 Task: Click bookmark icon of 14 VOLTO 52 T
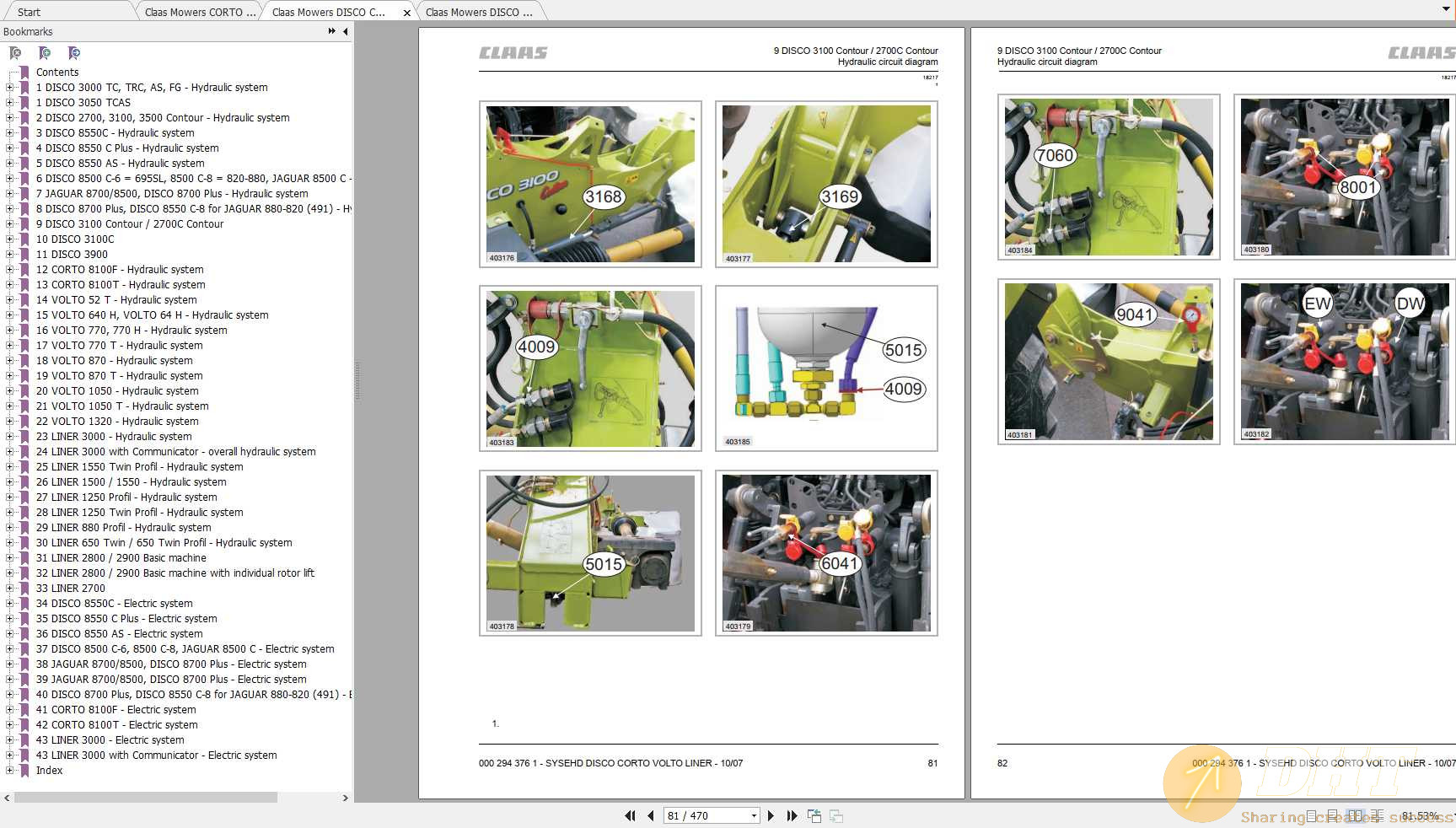click(24, 300)
